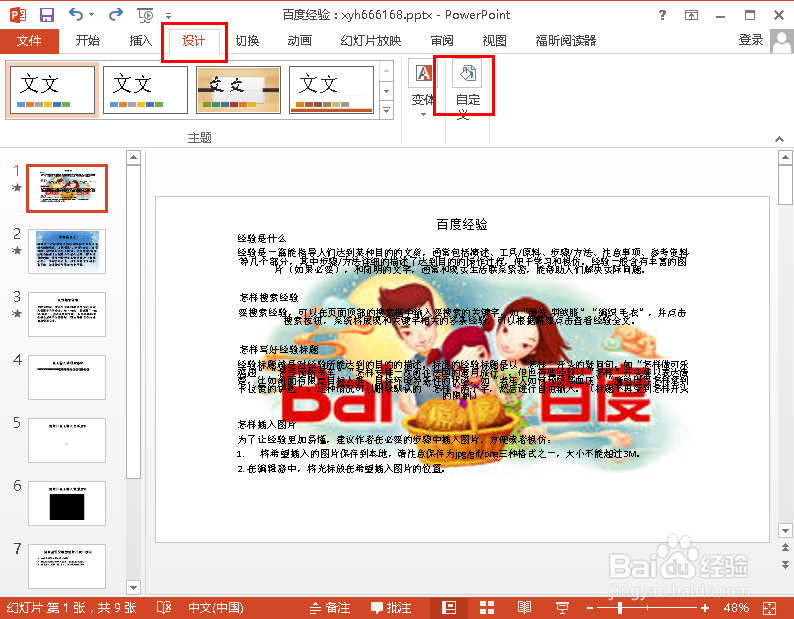Viewport: 794px width, 619px height.
Task: Select slide 5 thumbnail
Action: click(67, 440)
